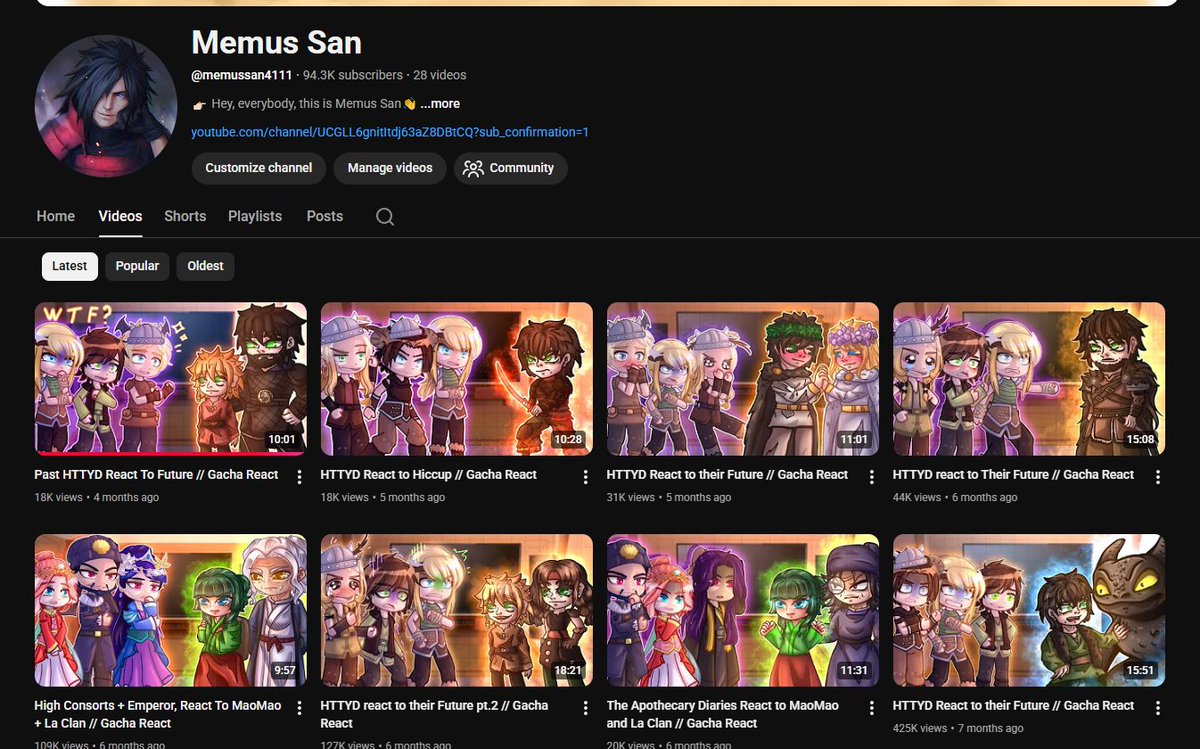Expand channel description with ...more

(x=440, y=104)
